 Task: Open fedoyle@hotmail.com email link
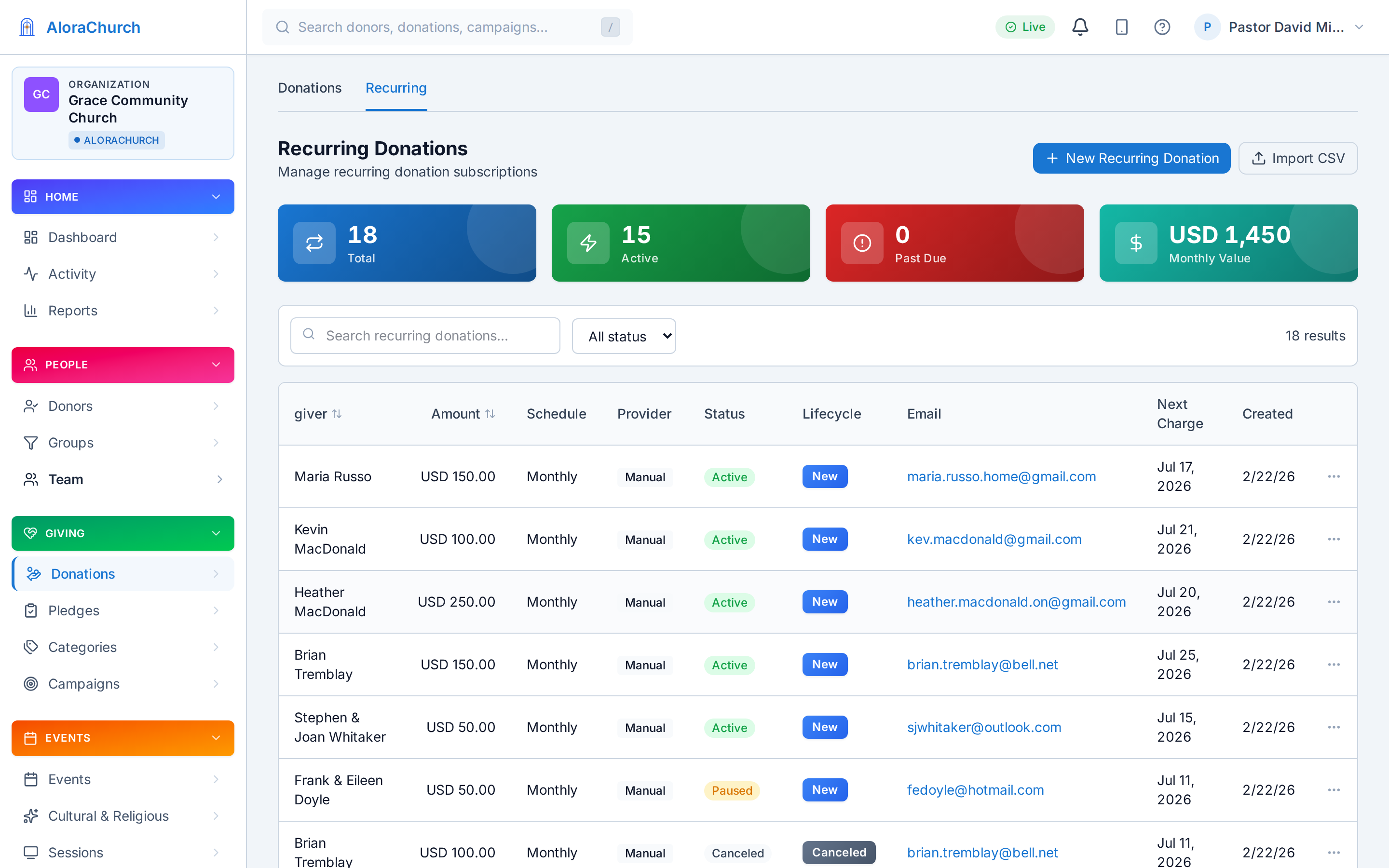(975, 790)
